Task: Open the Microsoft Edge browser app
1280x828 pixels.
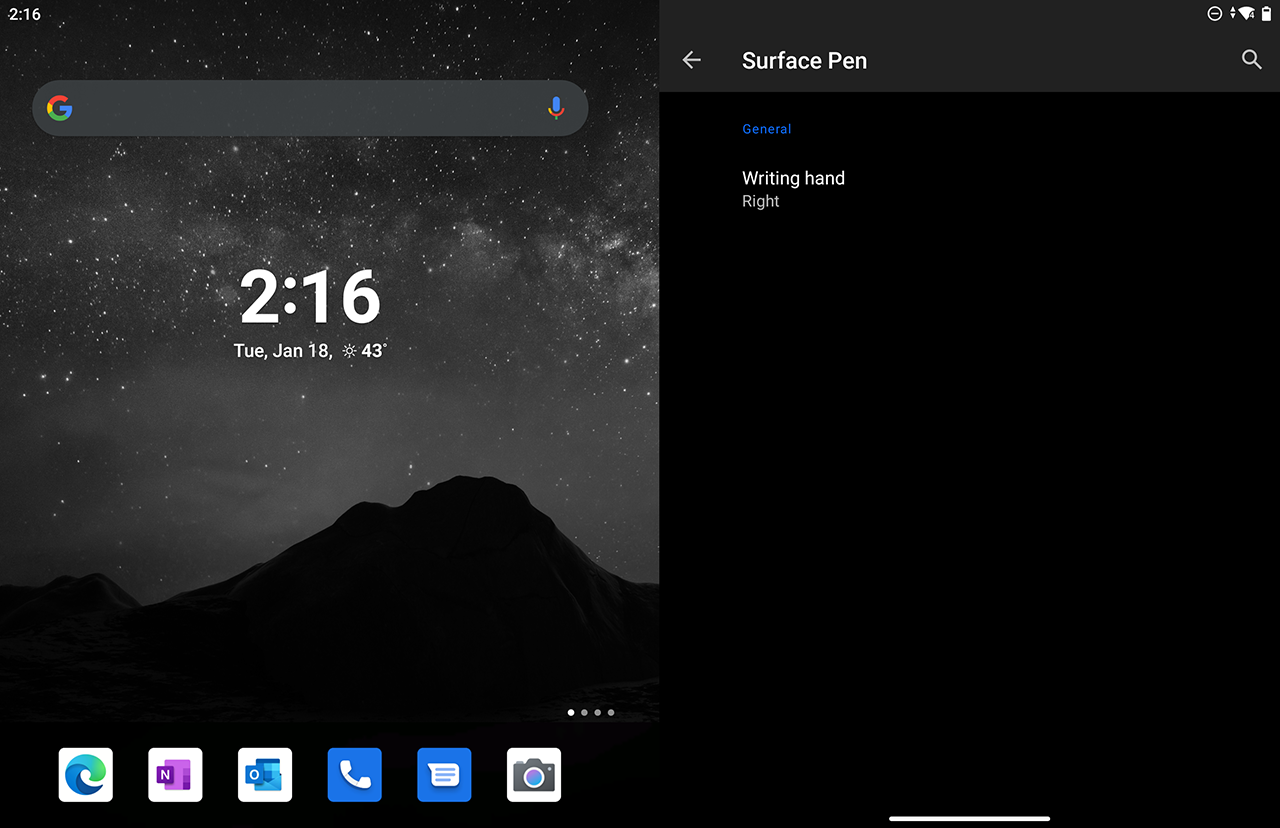Action: click(86, 775)
